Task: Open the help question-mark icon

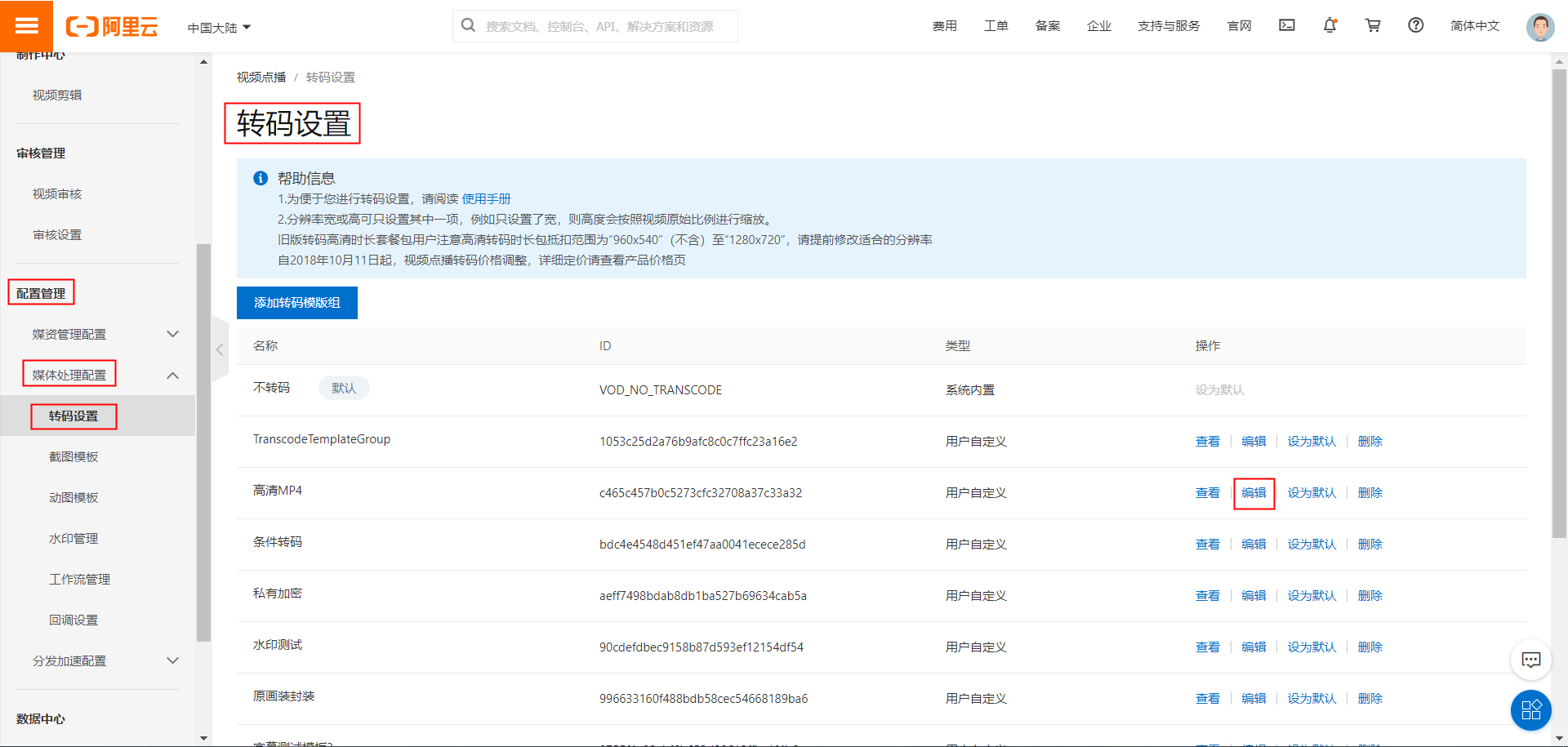Action: [1415, 25]
